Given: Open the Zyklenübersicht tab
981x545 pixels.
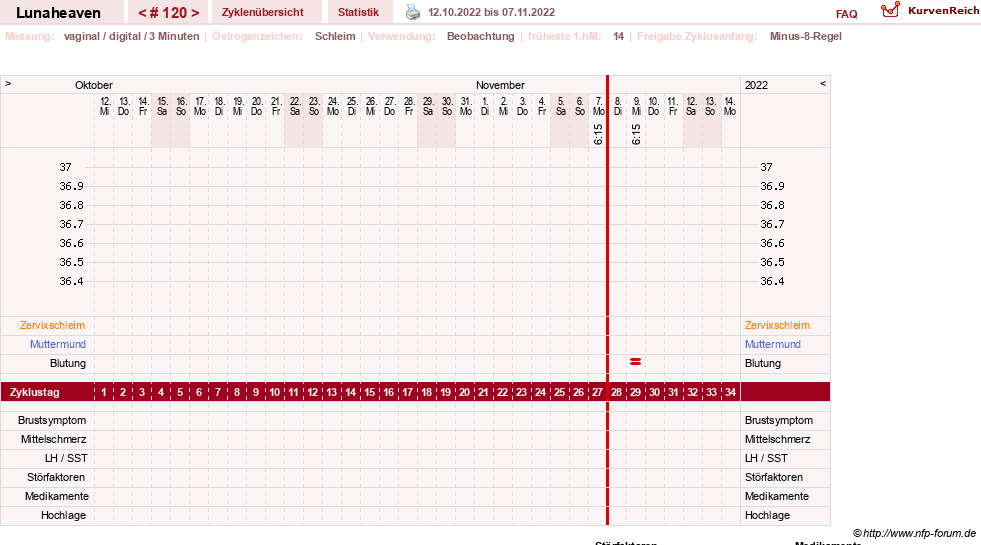Looking at the screenshot, I should (263, 12).
